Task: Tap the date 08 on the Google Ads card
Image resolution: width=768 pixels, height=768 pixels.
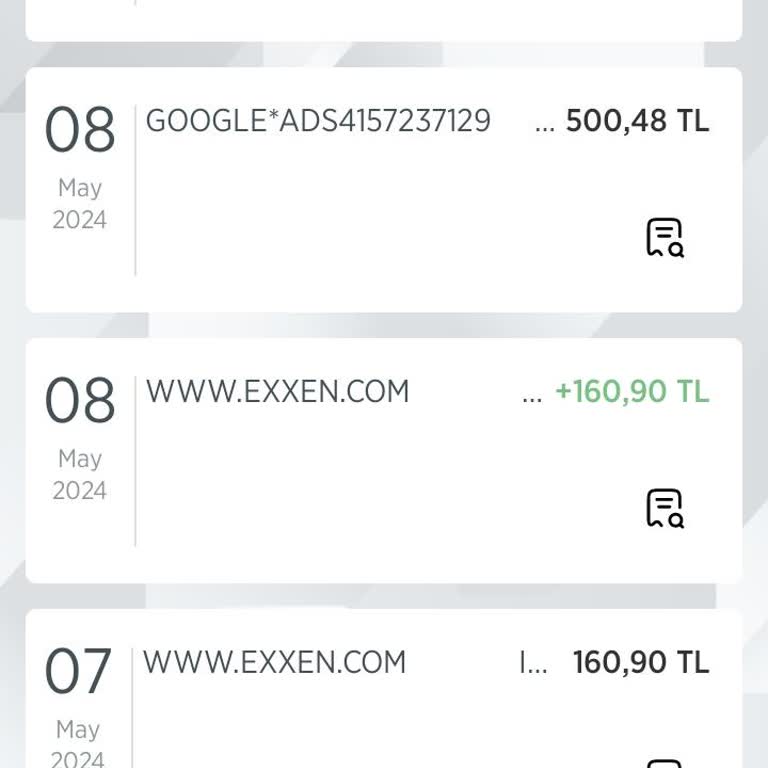Action: (x=80, y=131)
